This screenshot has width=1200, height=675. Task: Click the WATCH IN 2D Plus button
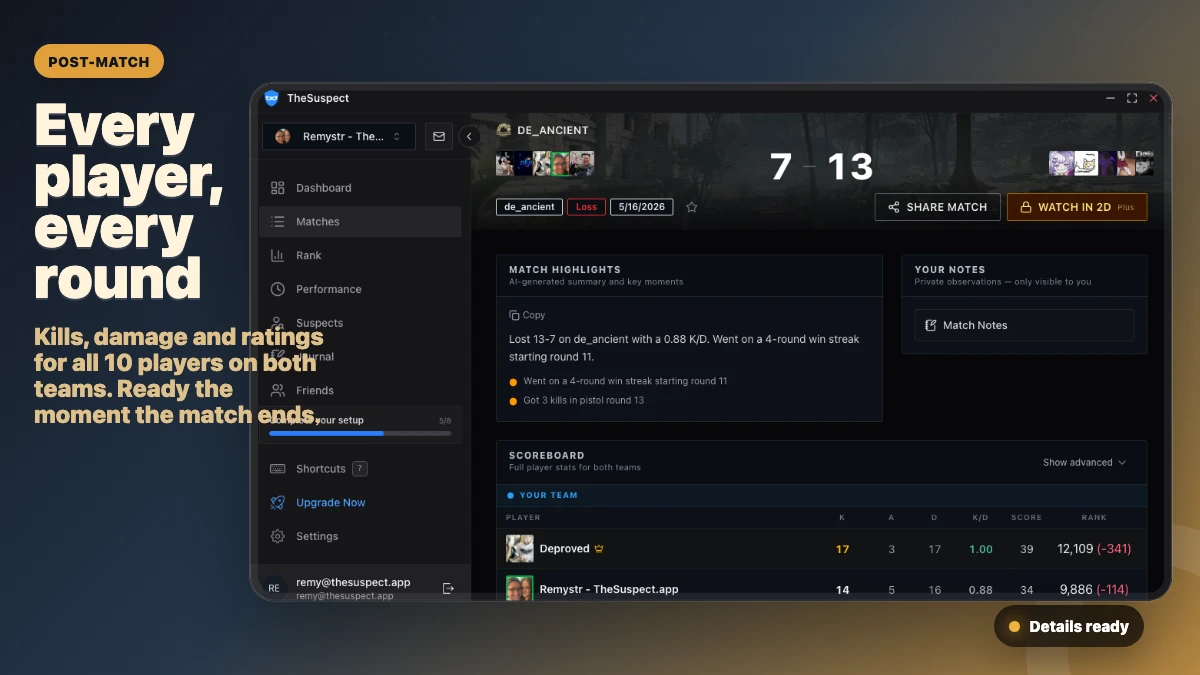[x=1077, y=207]
